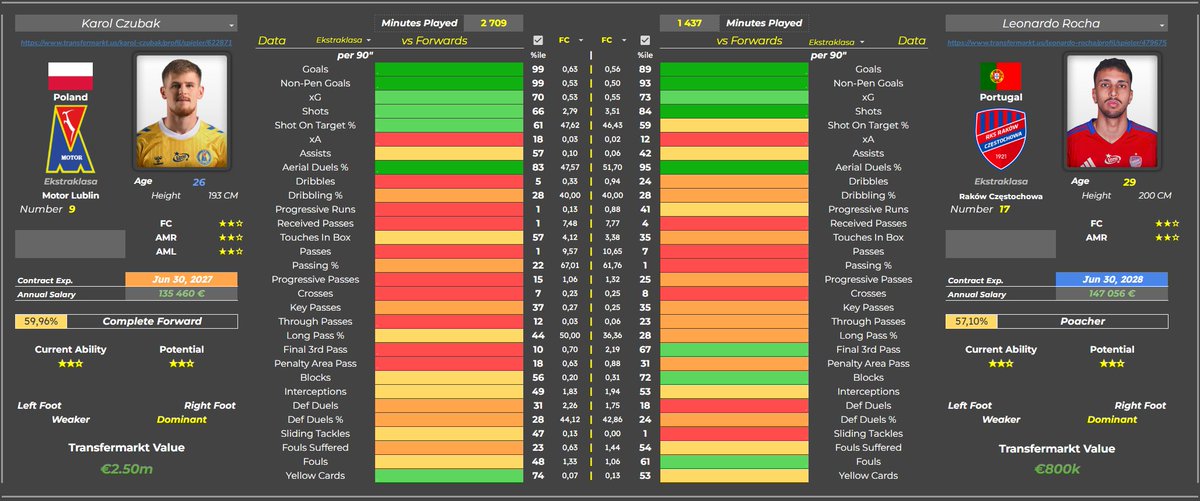Click Czubak's green Goals percentile bar
Screen dimensions: 1200x501
tap(450, 69)
